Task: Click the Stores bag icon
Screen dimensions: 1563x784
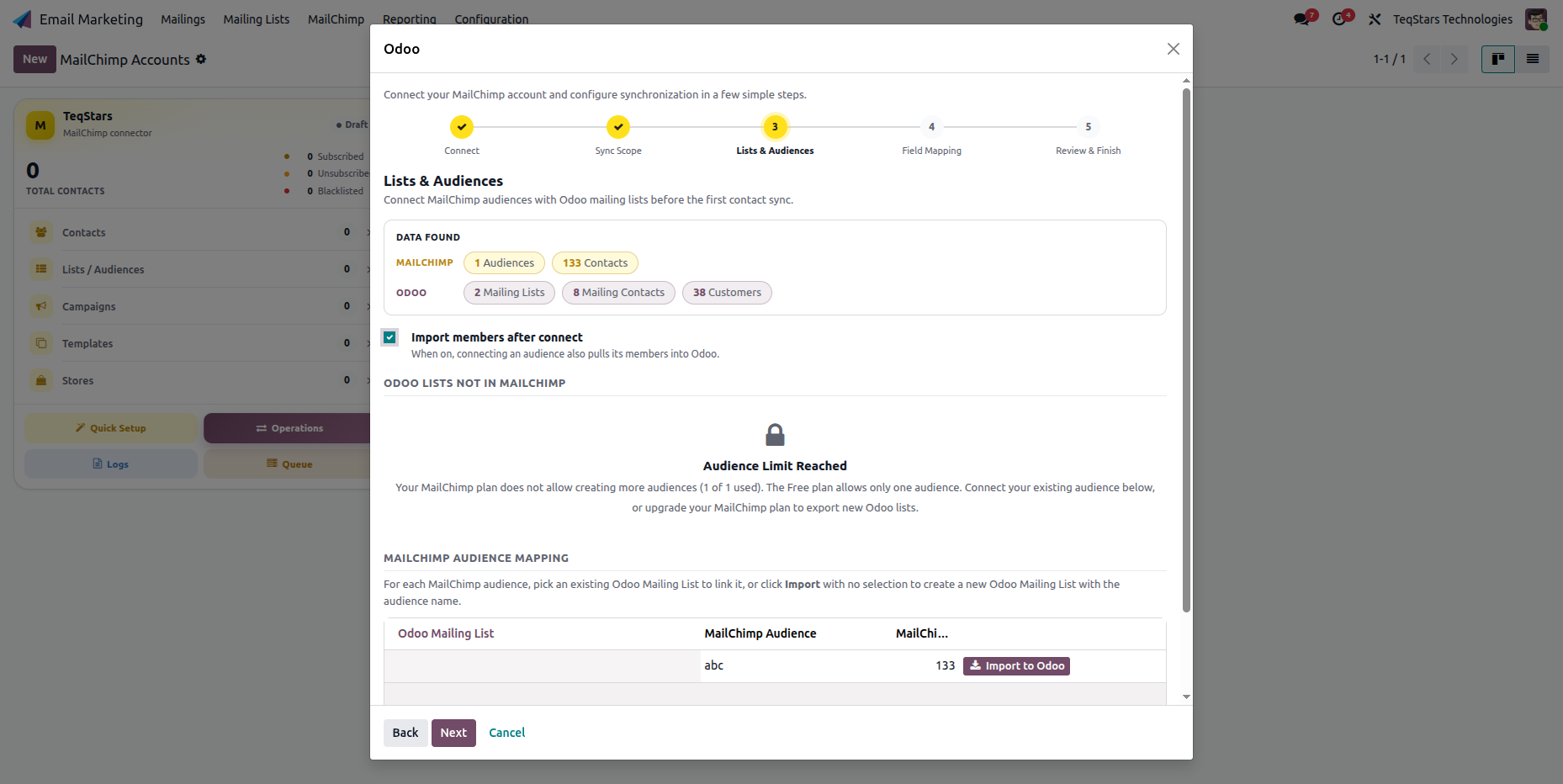Action: point(41,380)
